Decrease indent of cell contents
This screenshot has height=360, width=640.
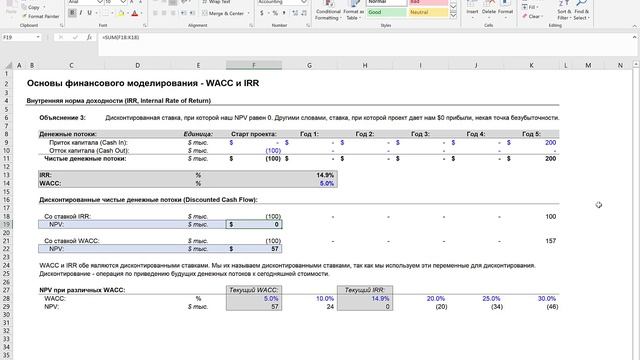tap(183, 13)
